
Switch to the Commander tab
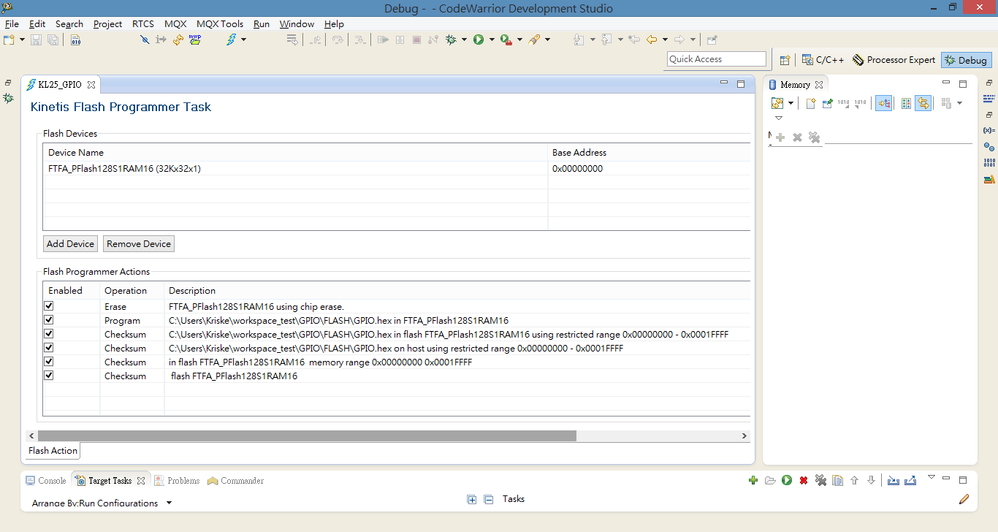coord(235,480)
